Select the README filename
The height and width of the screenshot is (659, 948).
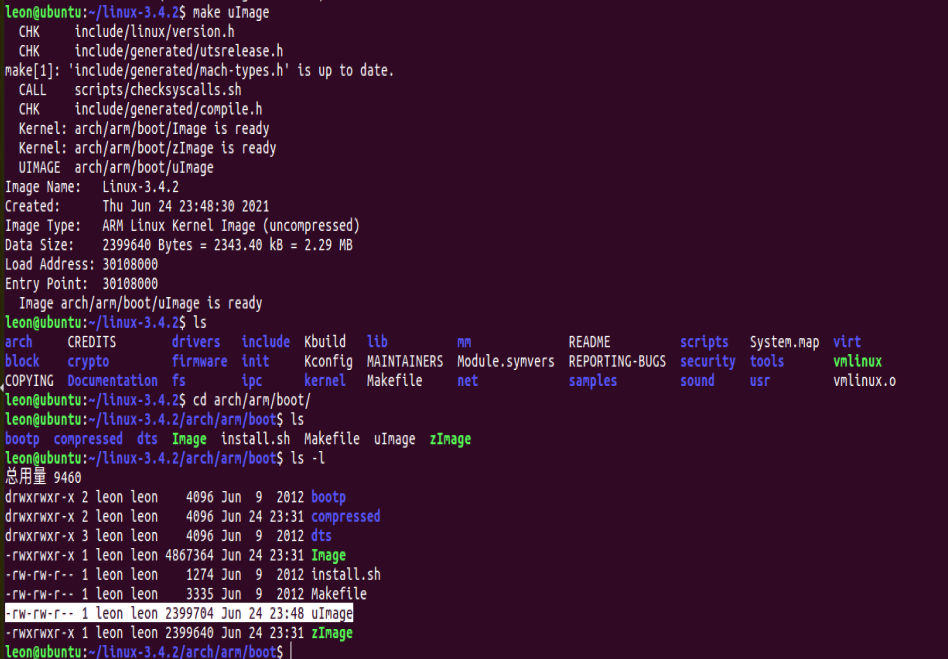[592, 341]
